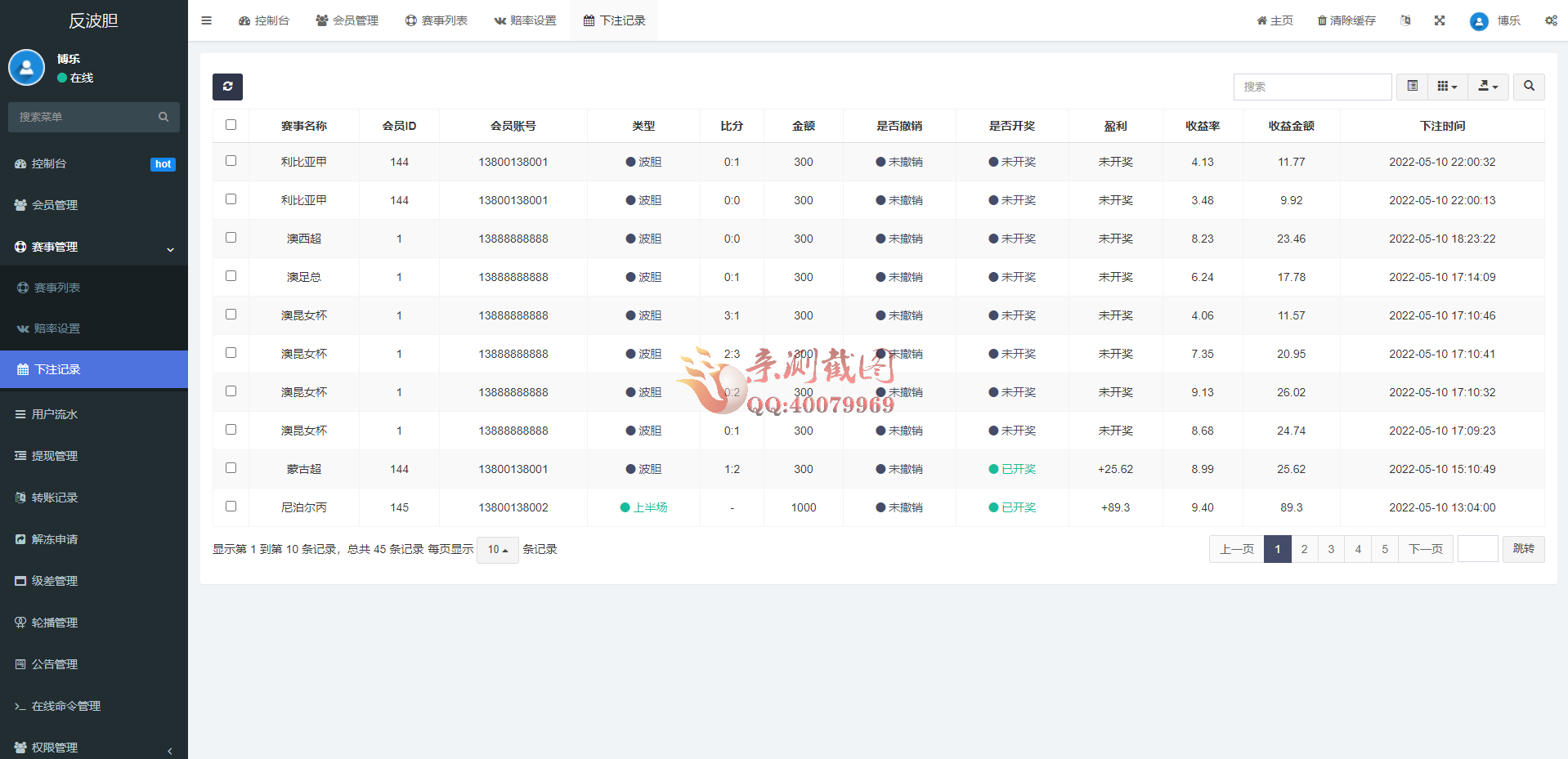Click the refresh table button

(227, 87)
